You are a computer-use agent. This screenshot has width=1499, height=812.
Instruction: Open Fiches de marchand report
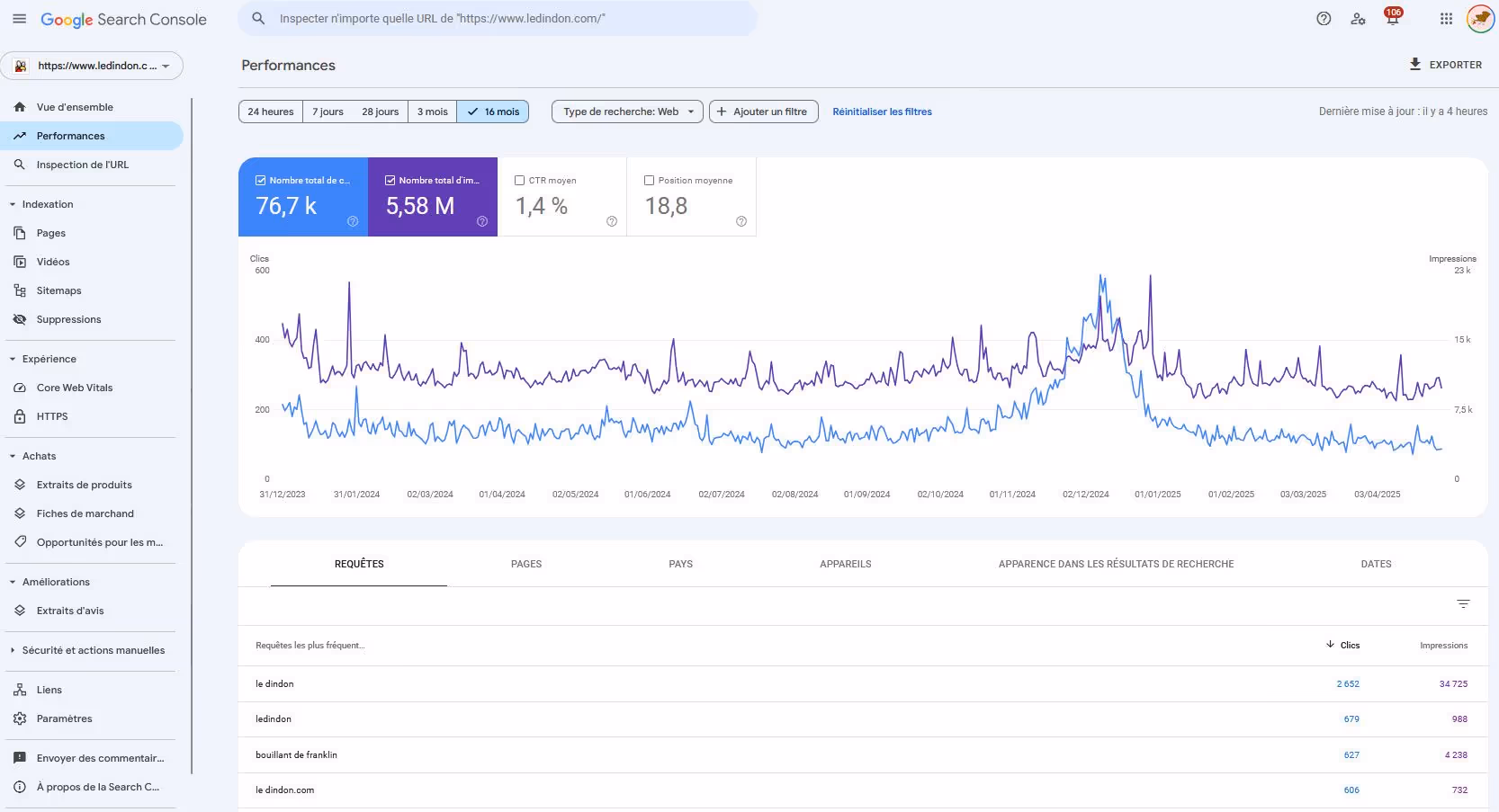[x=93, y=513]
